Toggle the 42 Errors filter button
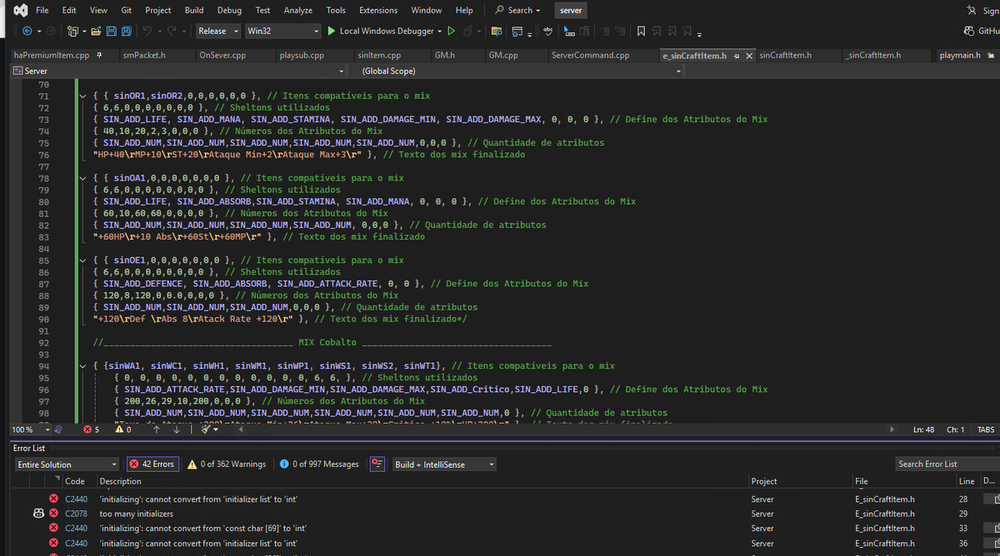This screenshot has height=556, width=1000. tap(153, 464)
